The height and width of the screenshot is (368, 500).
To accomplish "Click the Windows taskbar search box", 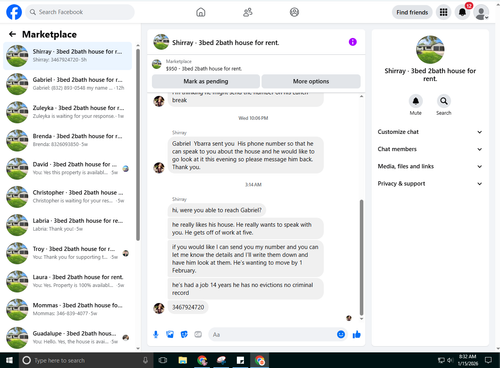I will pyautogui.click(x=85, y=360).
